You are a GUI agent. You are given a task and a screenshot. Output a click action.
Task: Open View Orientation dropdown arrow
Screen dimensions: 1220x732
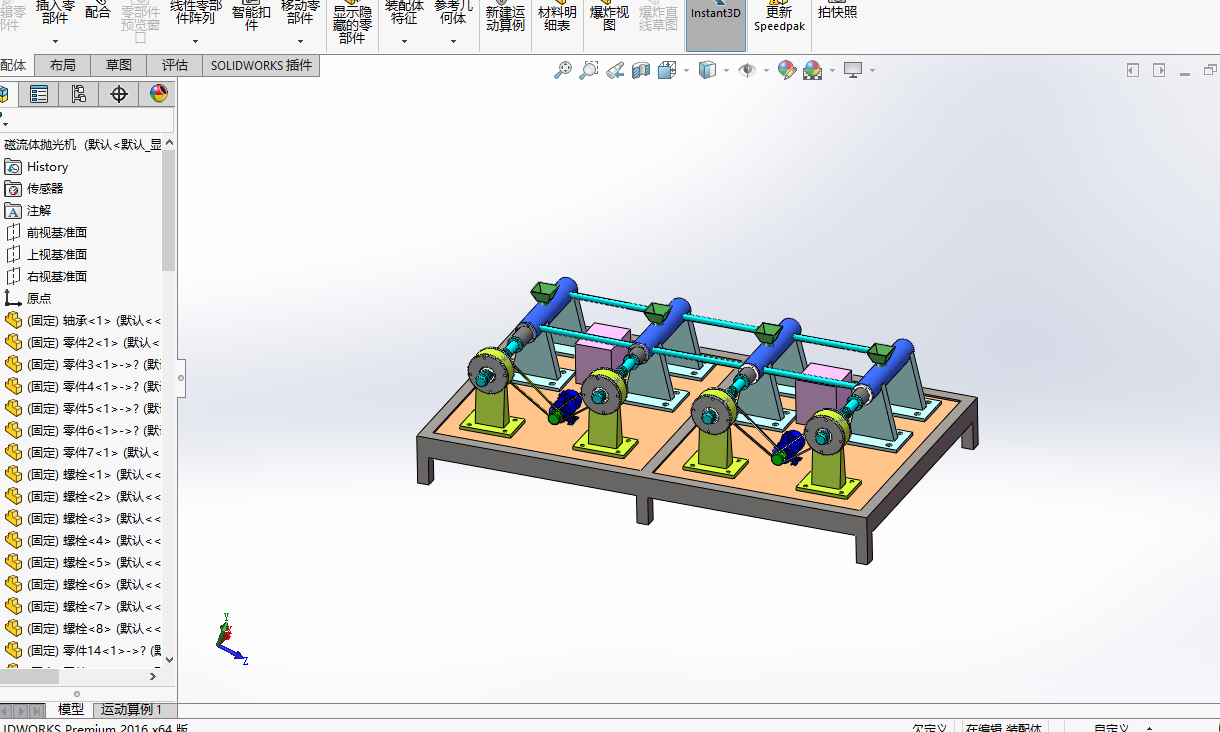click(685, 70)
